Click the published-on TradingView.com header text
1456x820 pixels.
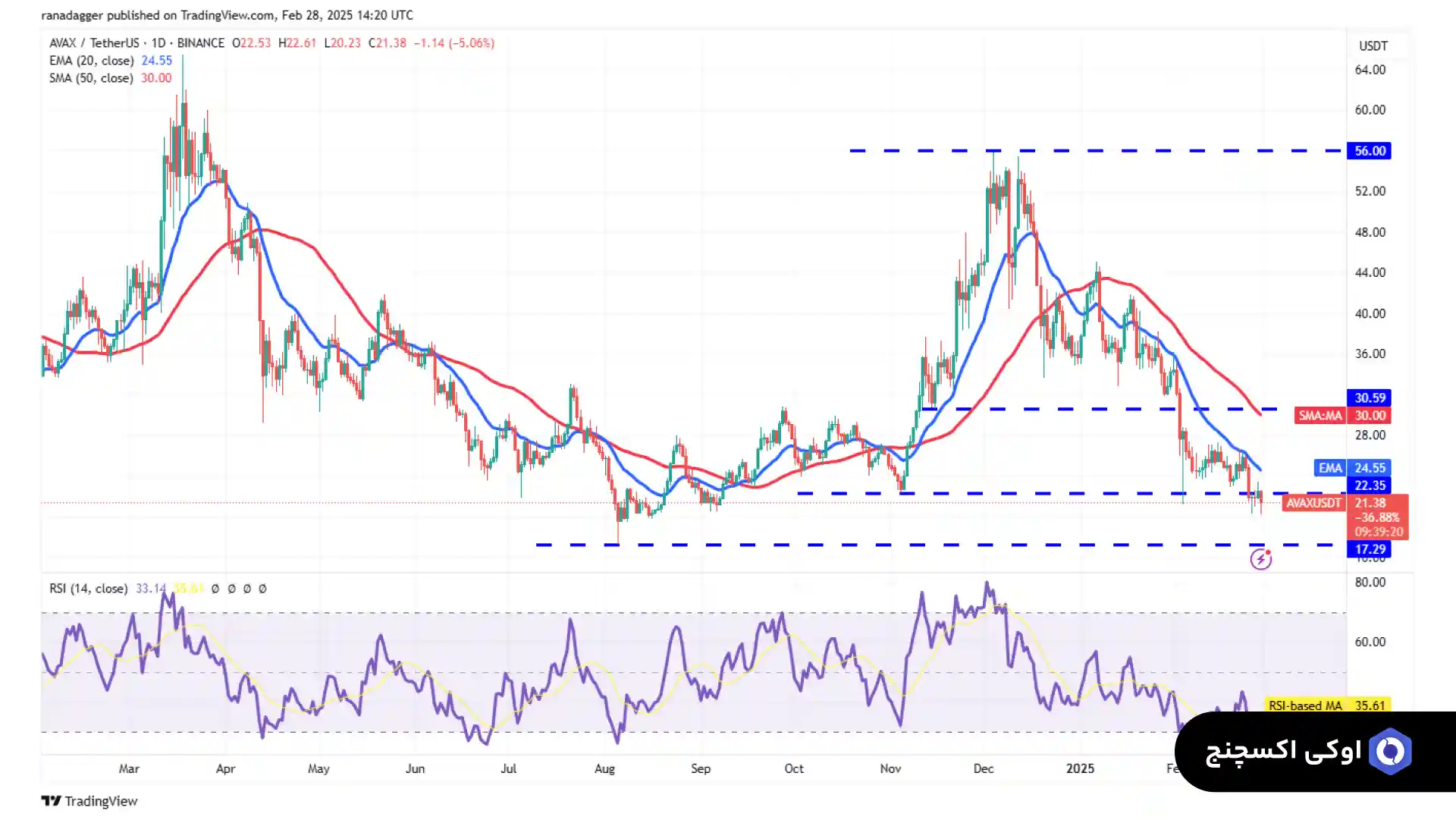point(227,15)
